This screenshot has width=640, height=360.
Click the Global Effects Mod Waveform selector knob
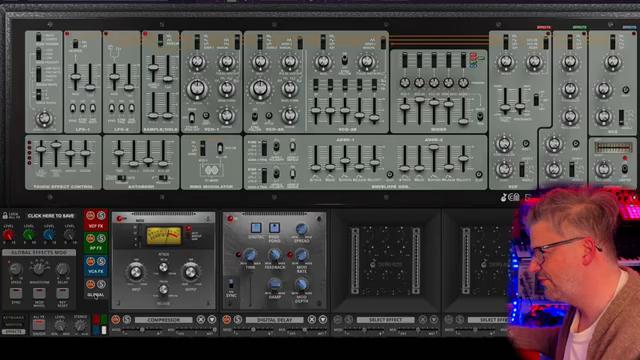[x=39, y=269]
